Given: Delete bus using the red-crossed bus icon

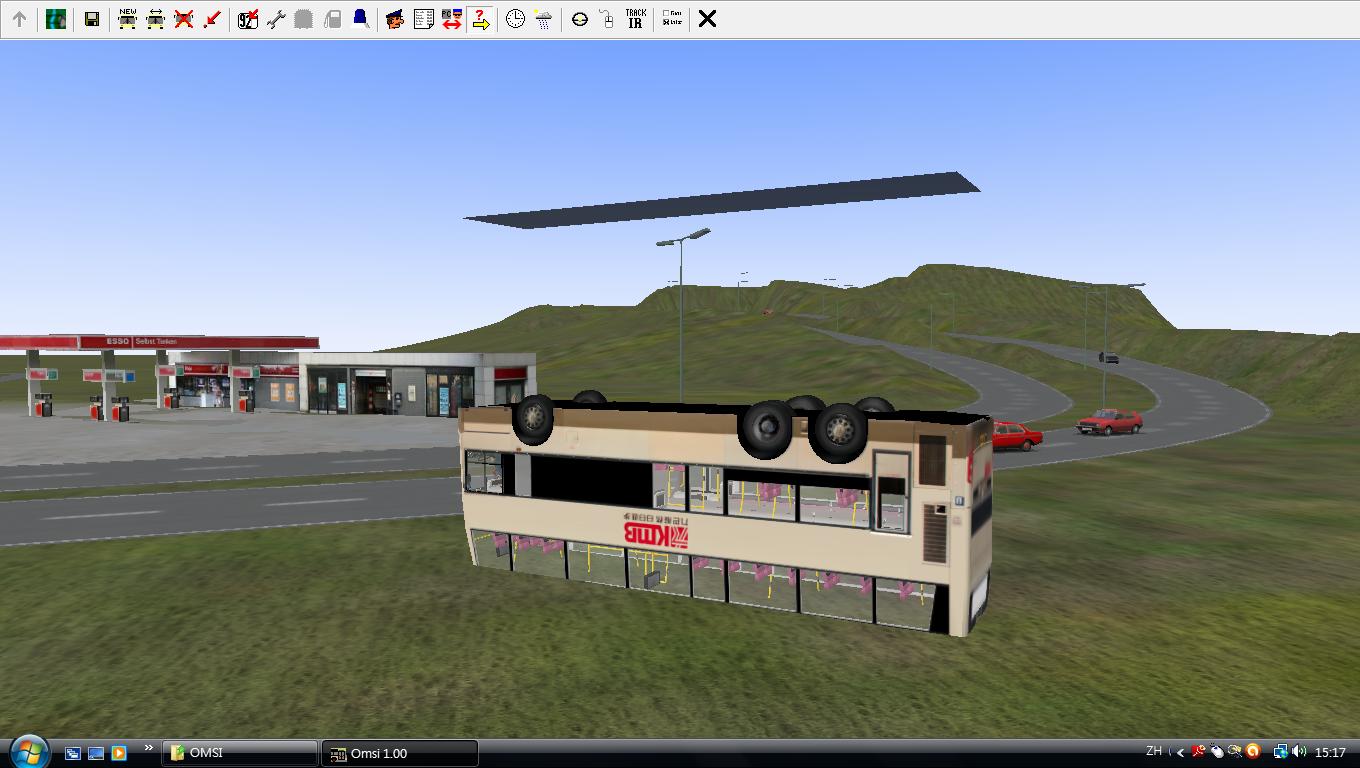Looking at the screenshot, I should coord(184,19).
